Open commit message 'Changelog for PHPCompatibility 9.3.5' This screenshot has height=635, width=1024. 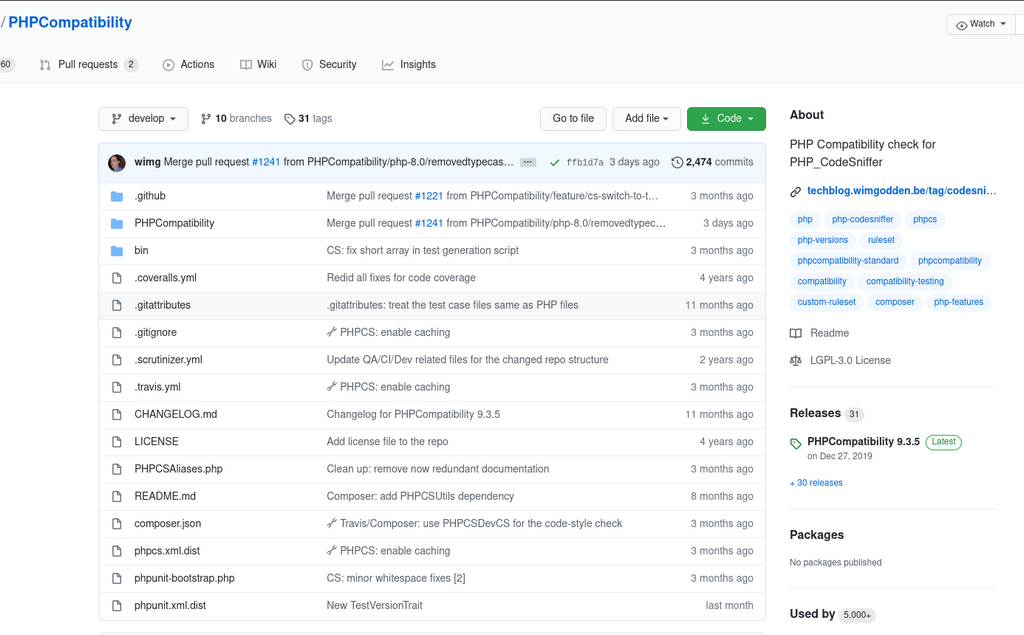[413, 414]
